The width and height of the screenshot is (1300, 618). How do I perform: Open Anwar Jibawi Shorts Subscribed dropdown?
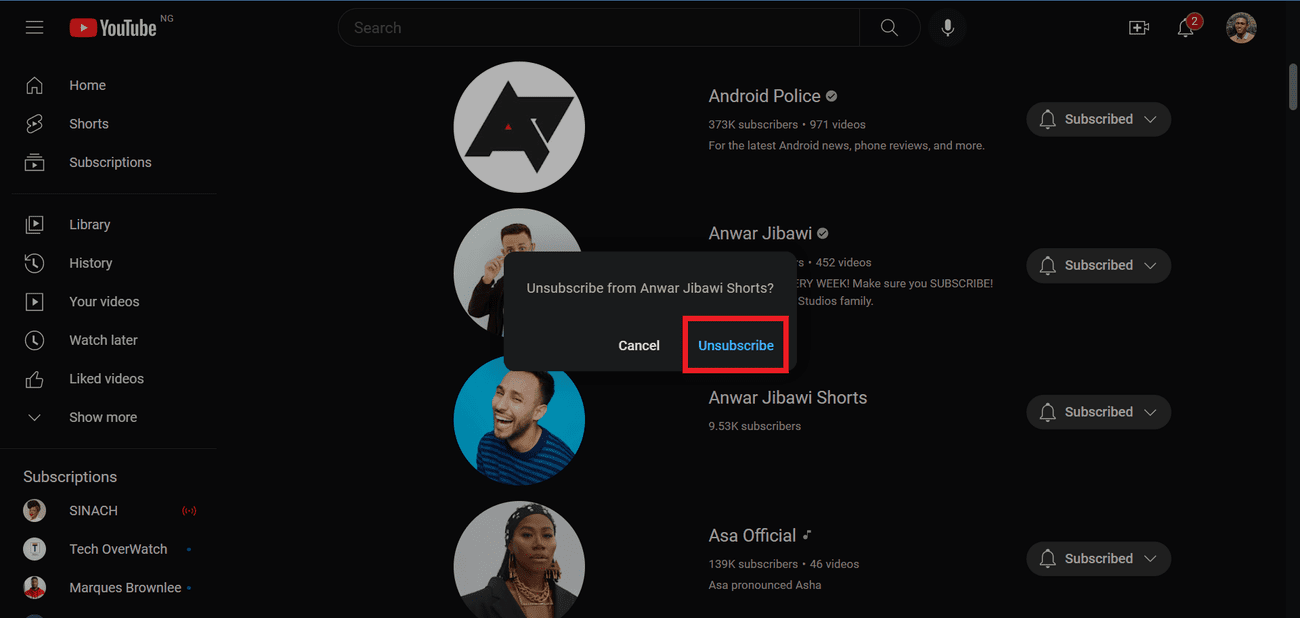pos(1098,412)
